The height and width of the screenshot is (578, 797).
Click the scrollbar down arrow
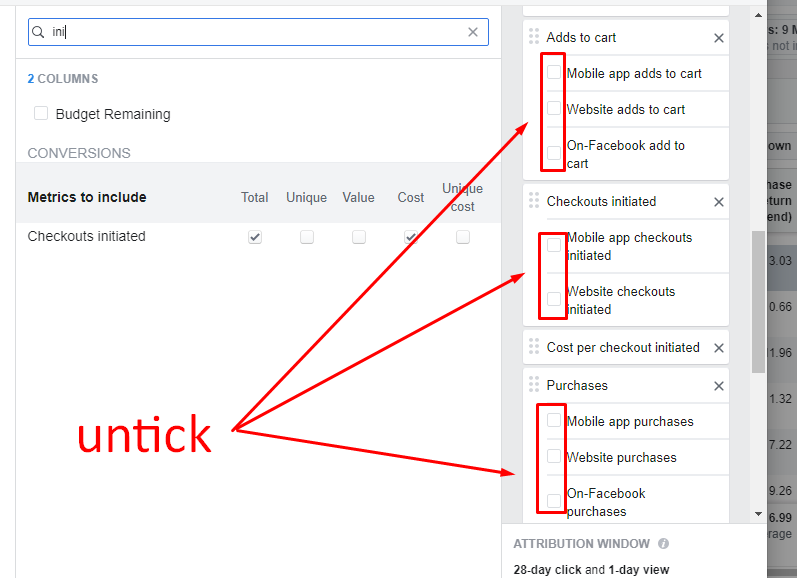[x=758, y=514]
